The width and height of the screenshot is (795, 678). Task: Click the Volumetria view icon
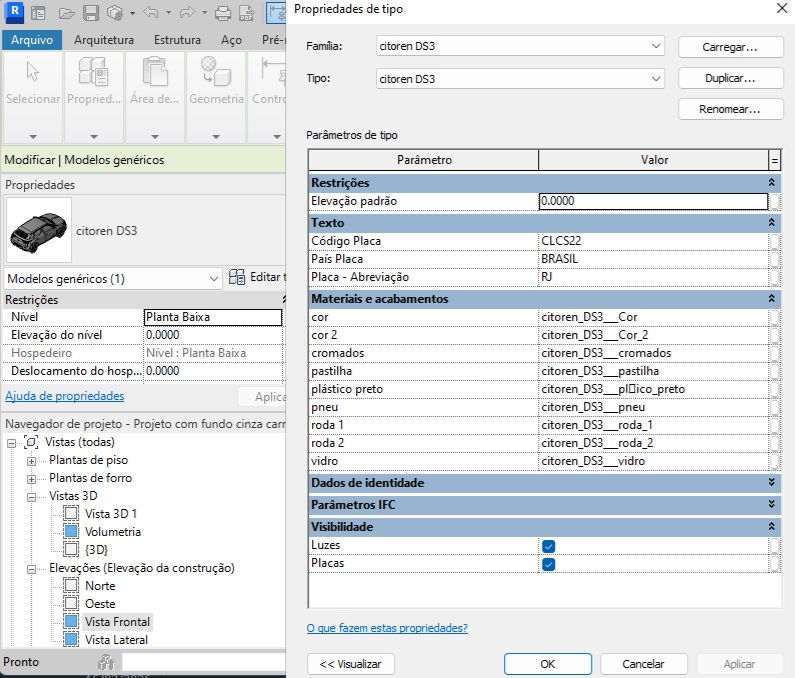tap(71, 531)
